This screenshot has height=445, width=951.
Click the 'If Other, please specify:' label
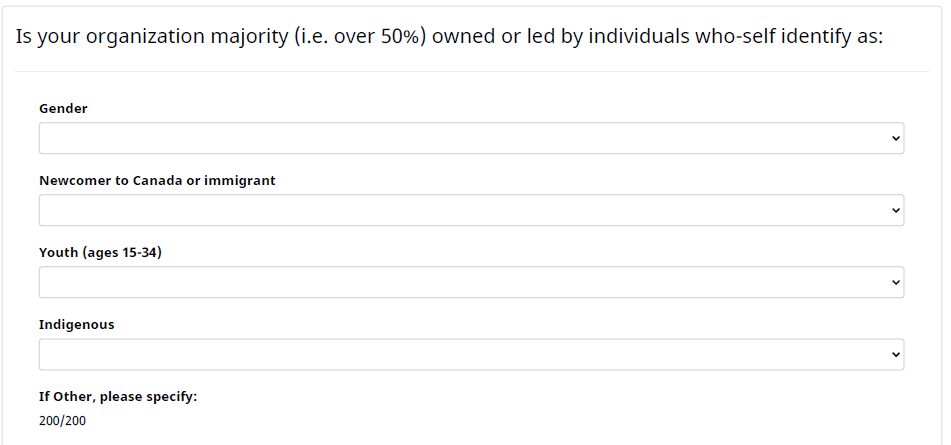tap(118, 397)
